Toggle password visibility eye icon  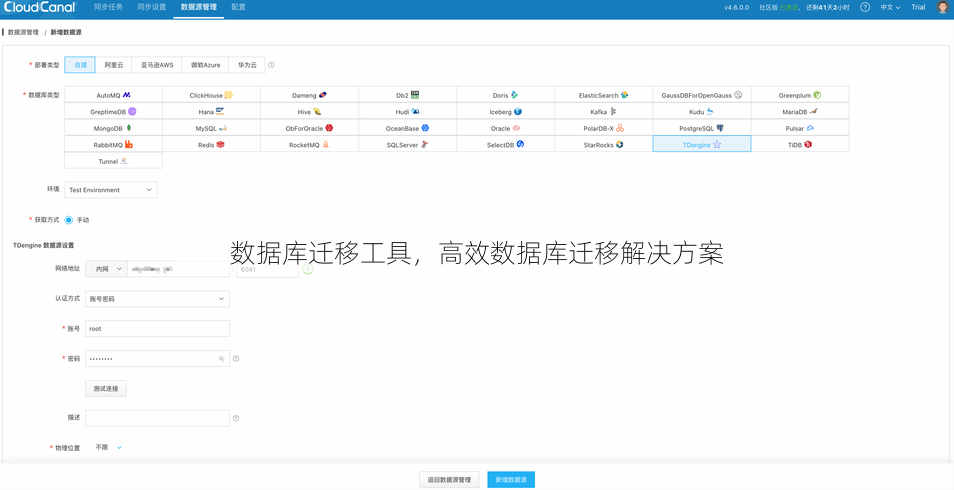(x=221, y=359)
